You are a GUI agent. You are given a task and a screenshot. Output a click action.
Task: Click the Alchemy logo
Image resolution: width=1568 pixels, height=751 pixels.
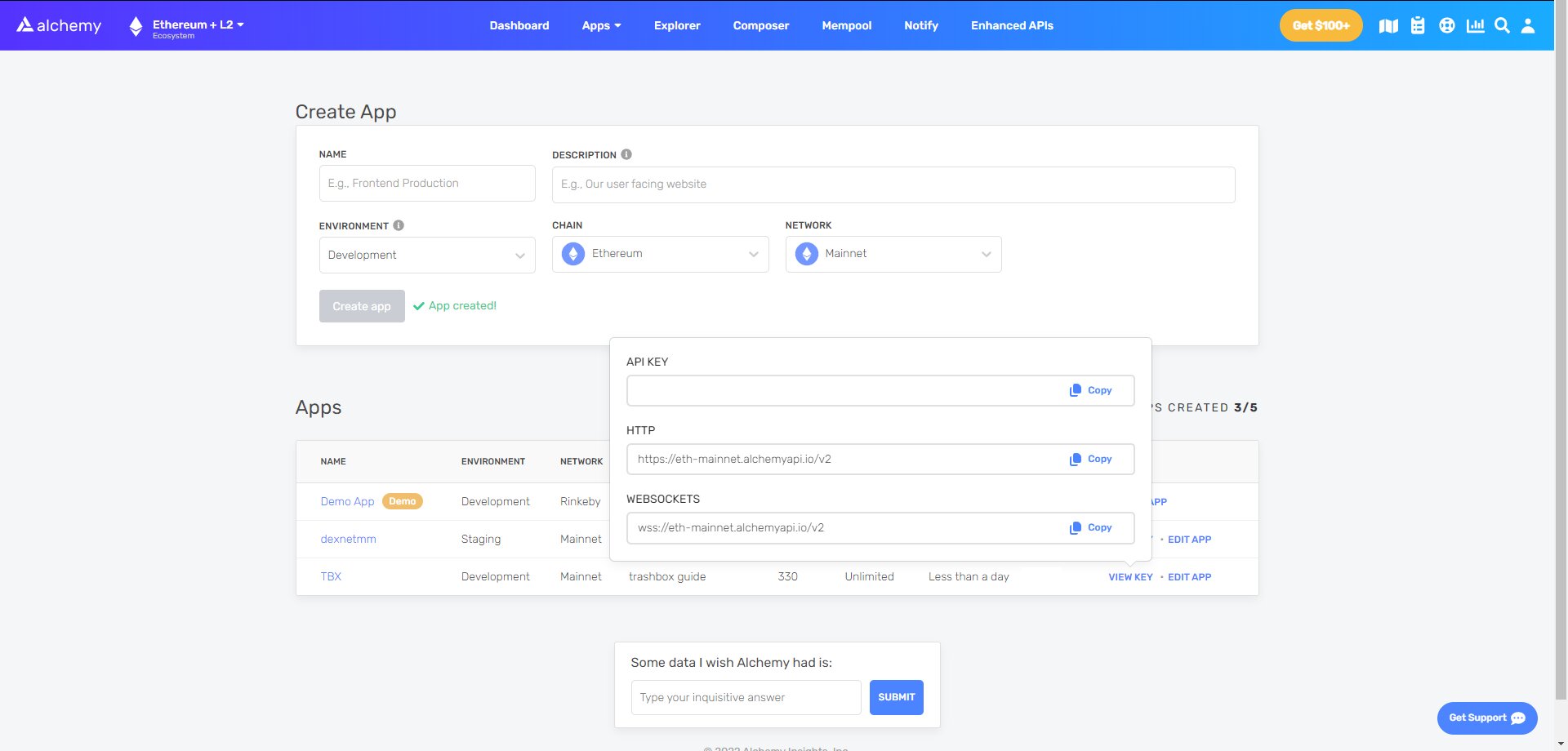[59, 25]
